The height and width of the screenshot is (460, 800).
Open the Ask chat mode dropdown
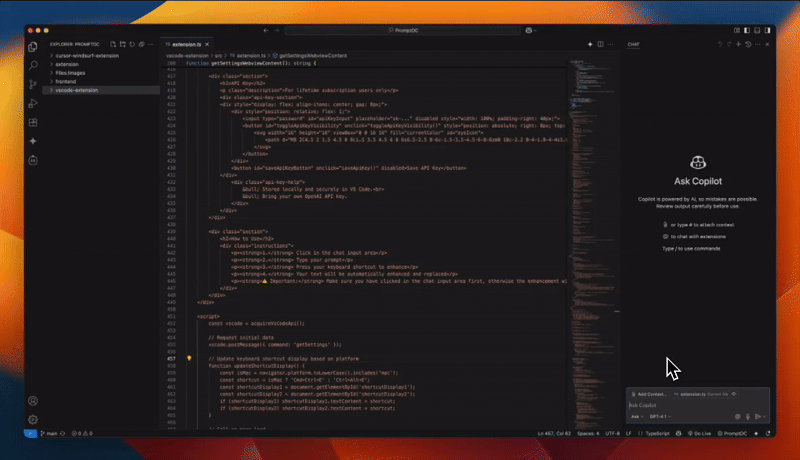637,417
